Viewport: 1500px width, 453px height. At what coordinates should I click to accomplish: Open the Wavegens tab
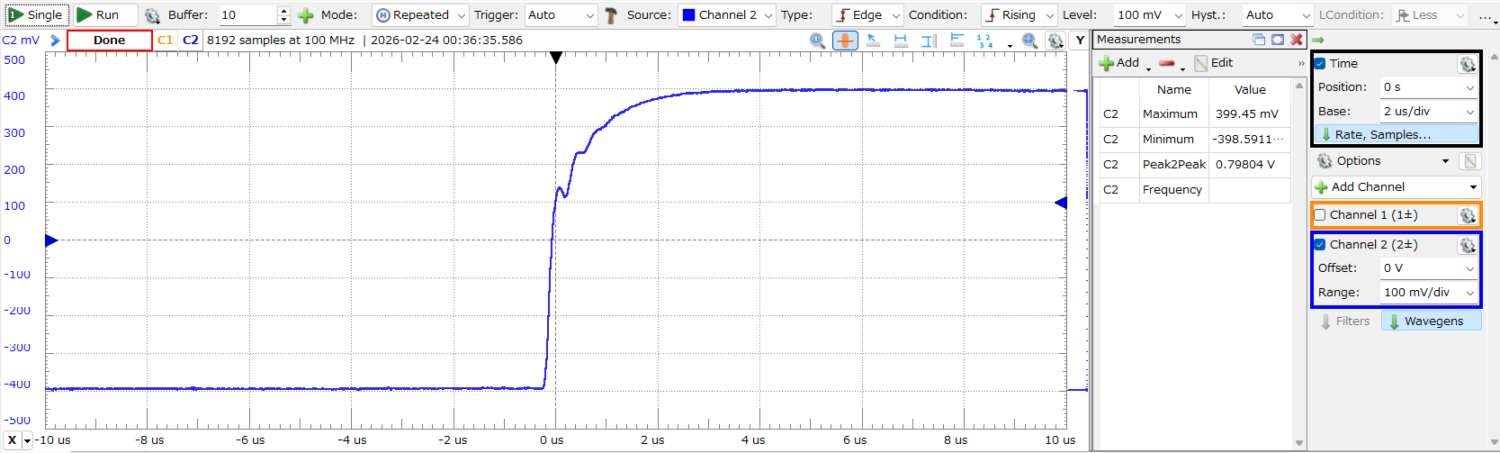[1431, 321]
